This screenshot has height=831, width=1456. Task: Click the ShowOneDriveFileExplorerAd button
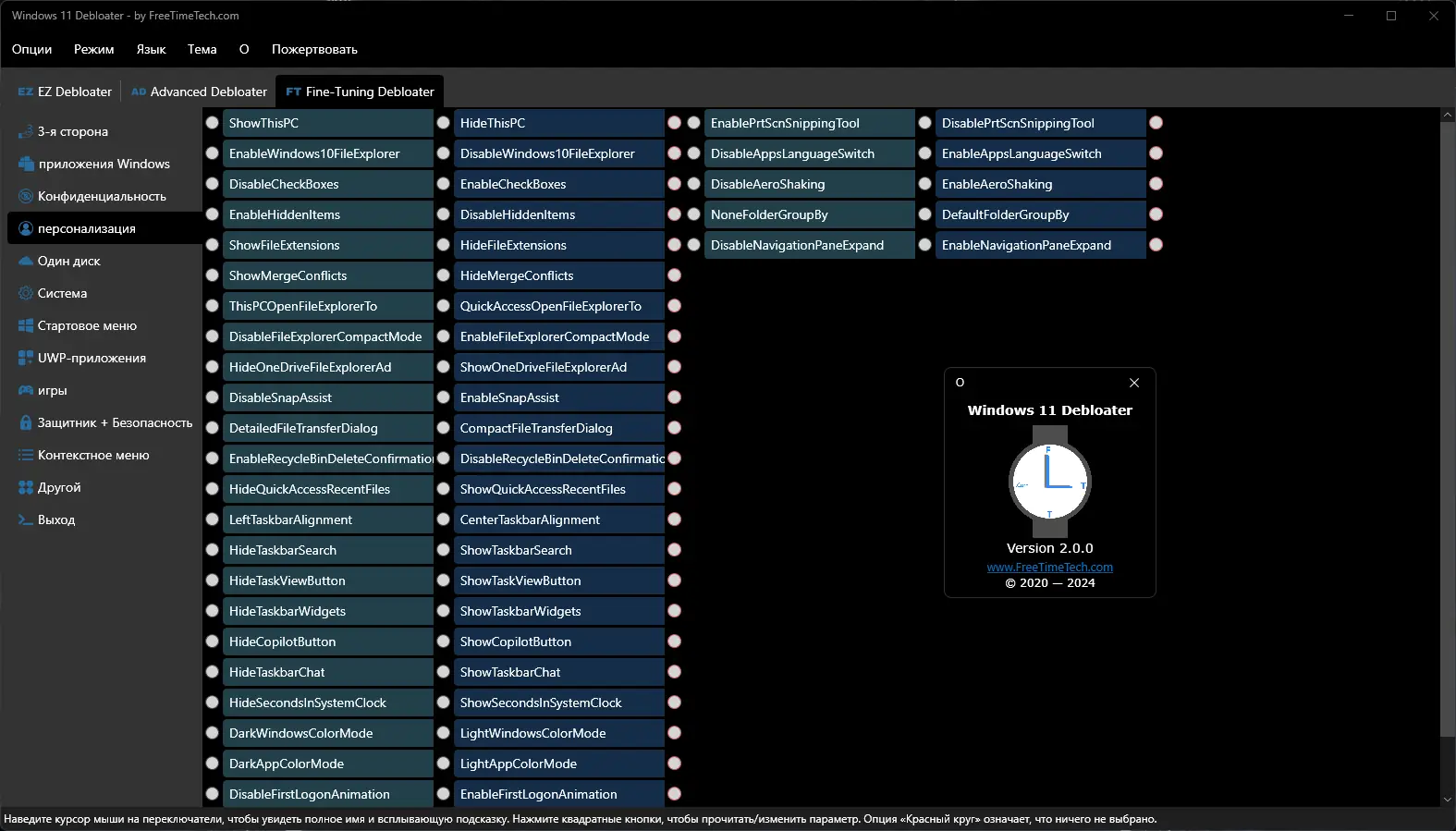pyautogui.click(x=559, y=367)
